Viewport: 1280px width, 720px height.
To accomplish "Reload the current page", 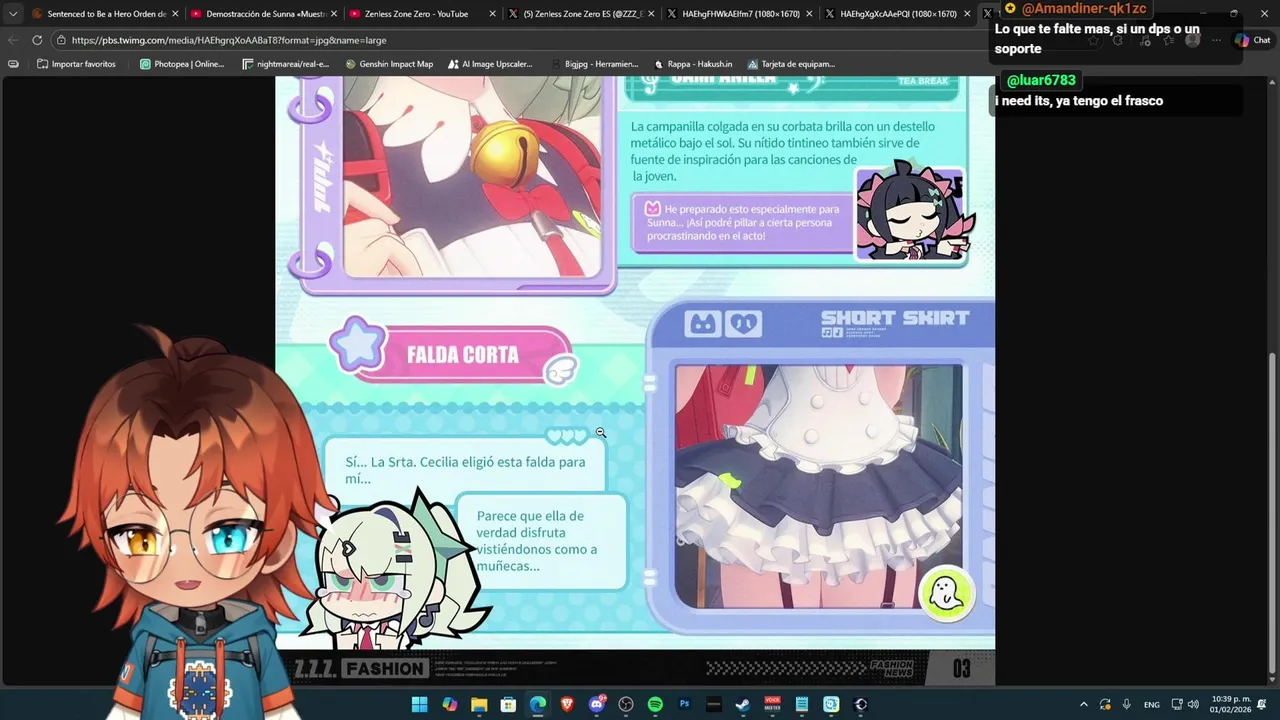I will pos(37,40).
